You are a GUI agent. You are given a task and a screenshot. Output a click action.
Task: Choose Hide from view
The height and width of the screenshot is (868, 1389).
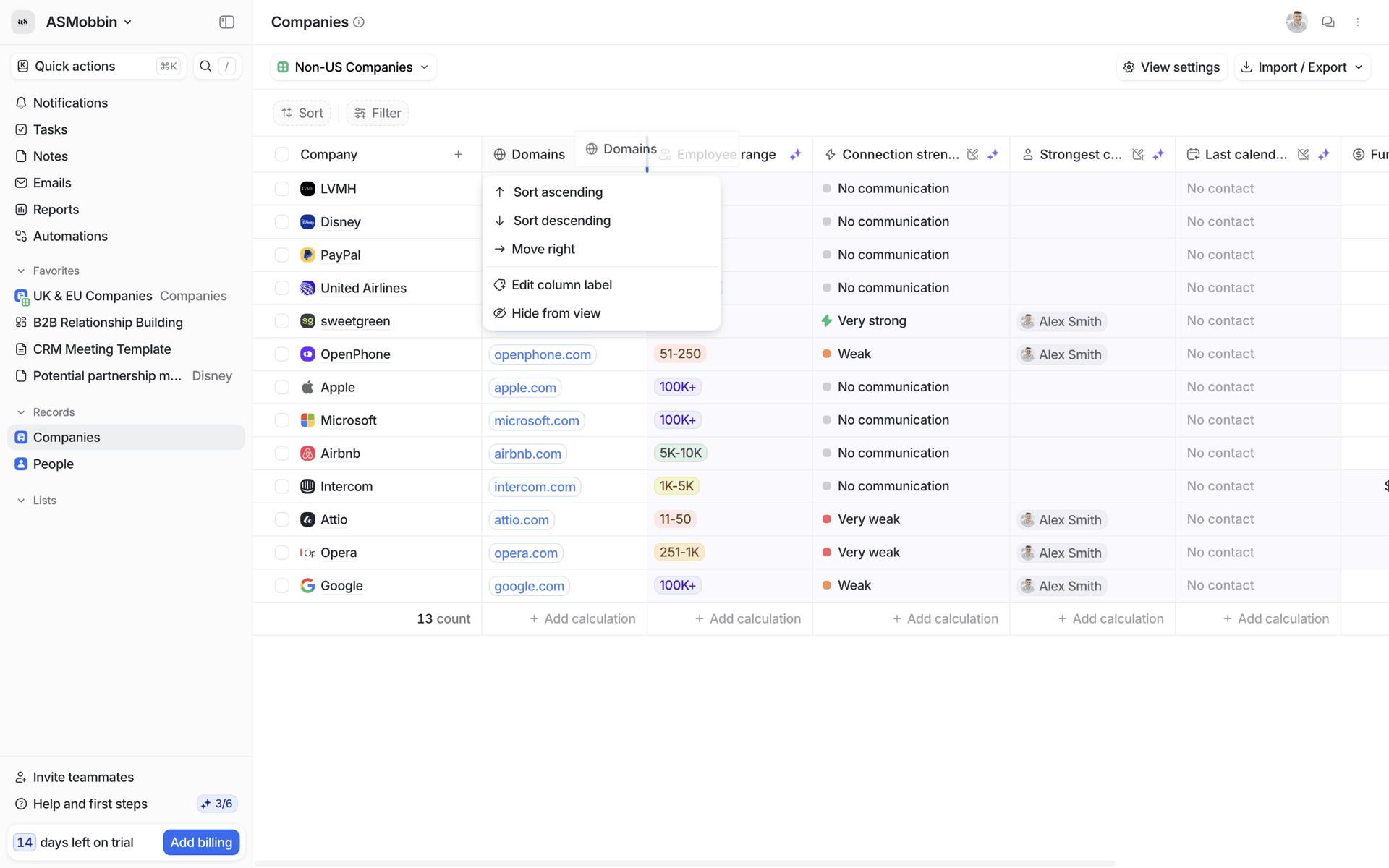[x=601, y=313]
